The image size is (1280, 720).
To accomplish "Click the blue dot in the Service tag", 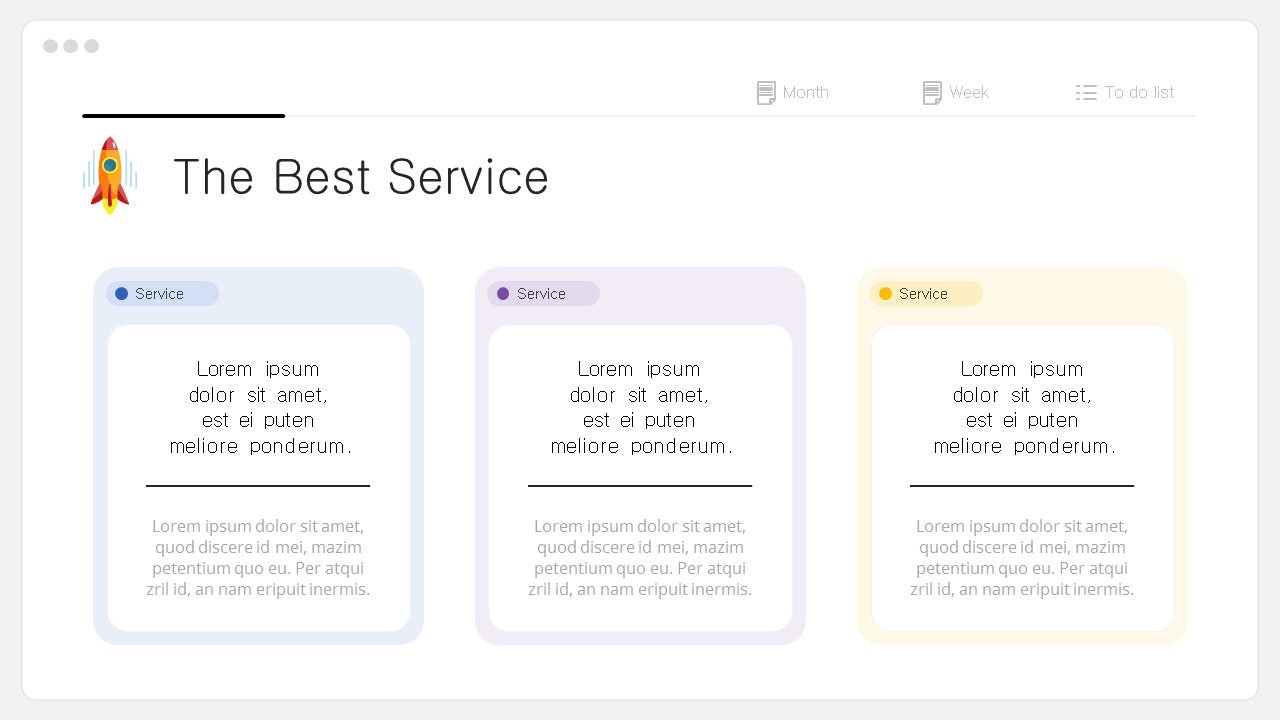I will [x=122, y=294].
